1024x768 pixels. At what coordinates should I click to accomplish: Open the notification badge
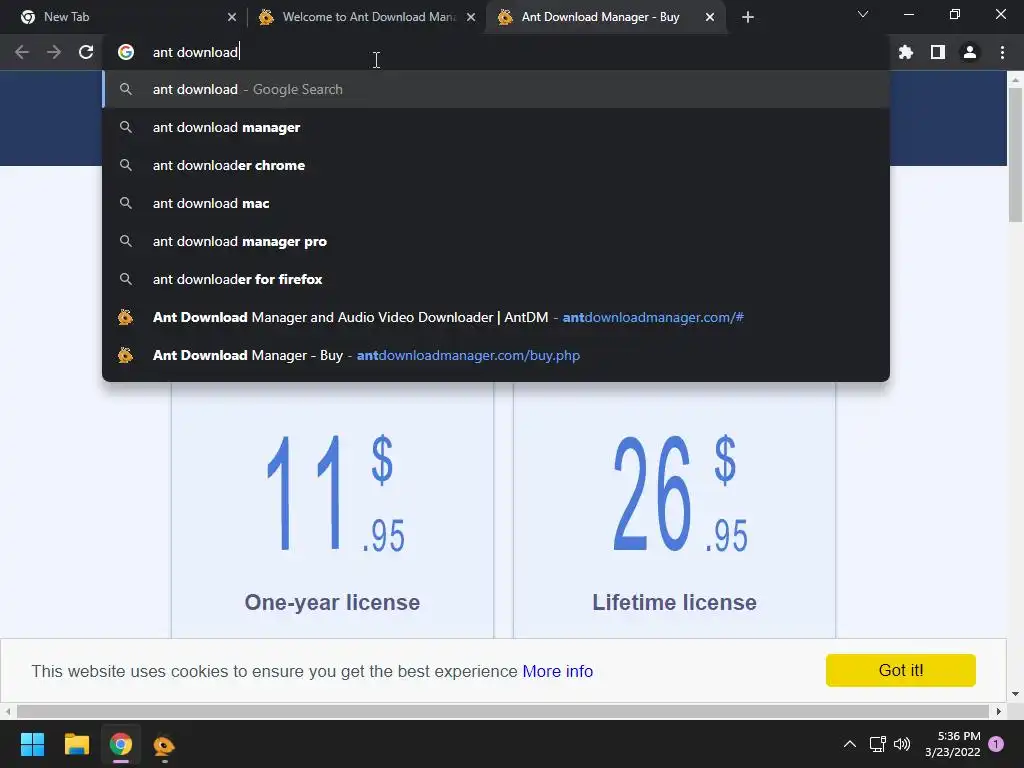click(996, 744)
